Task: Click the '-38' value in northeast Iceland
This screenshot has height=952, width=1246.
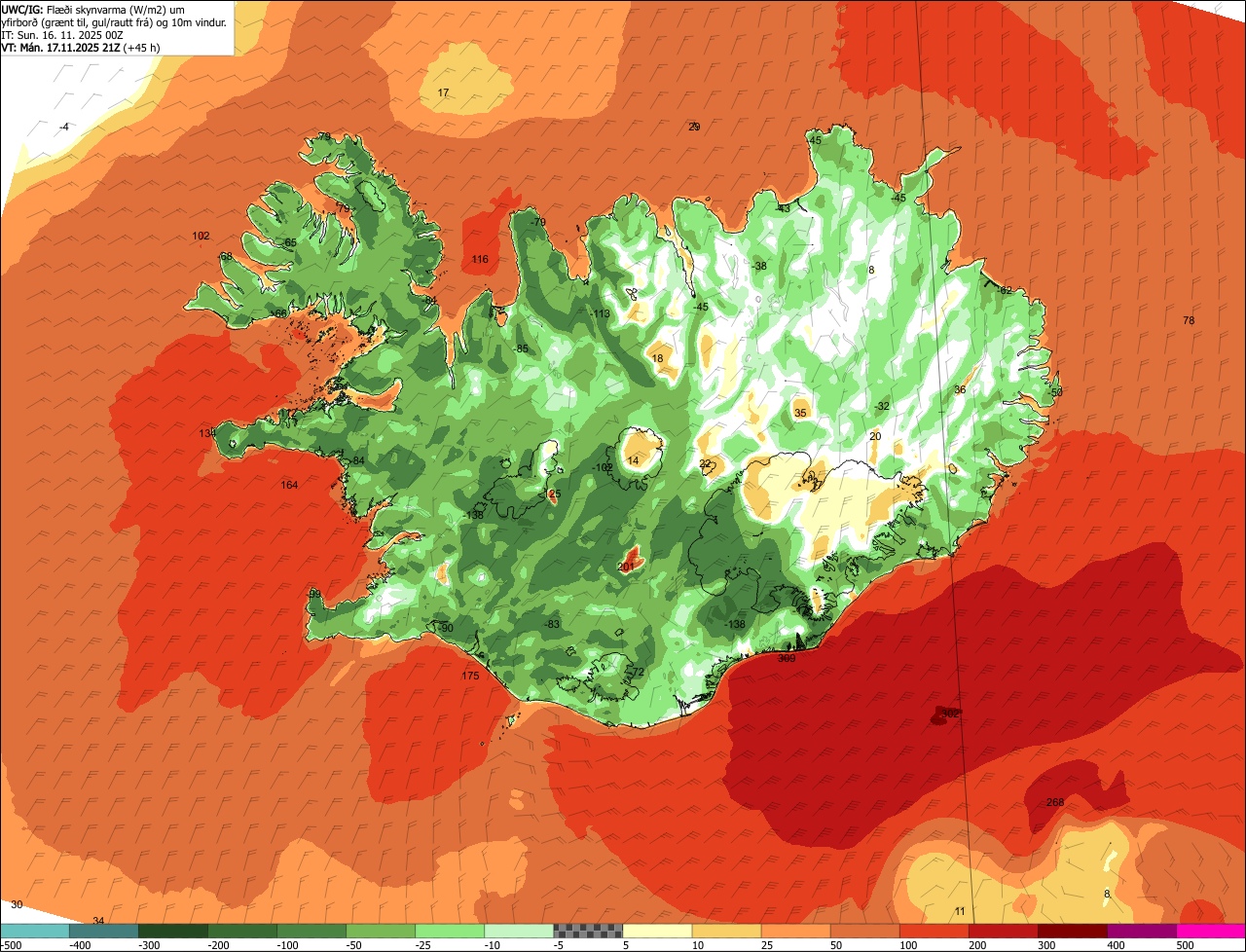Action: pos(758,266)
